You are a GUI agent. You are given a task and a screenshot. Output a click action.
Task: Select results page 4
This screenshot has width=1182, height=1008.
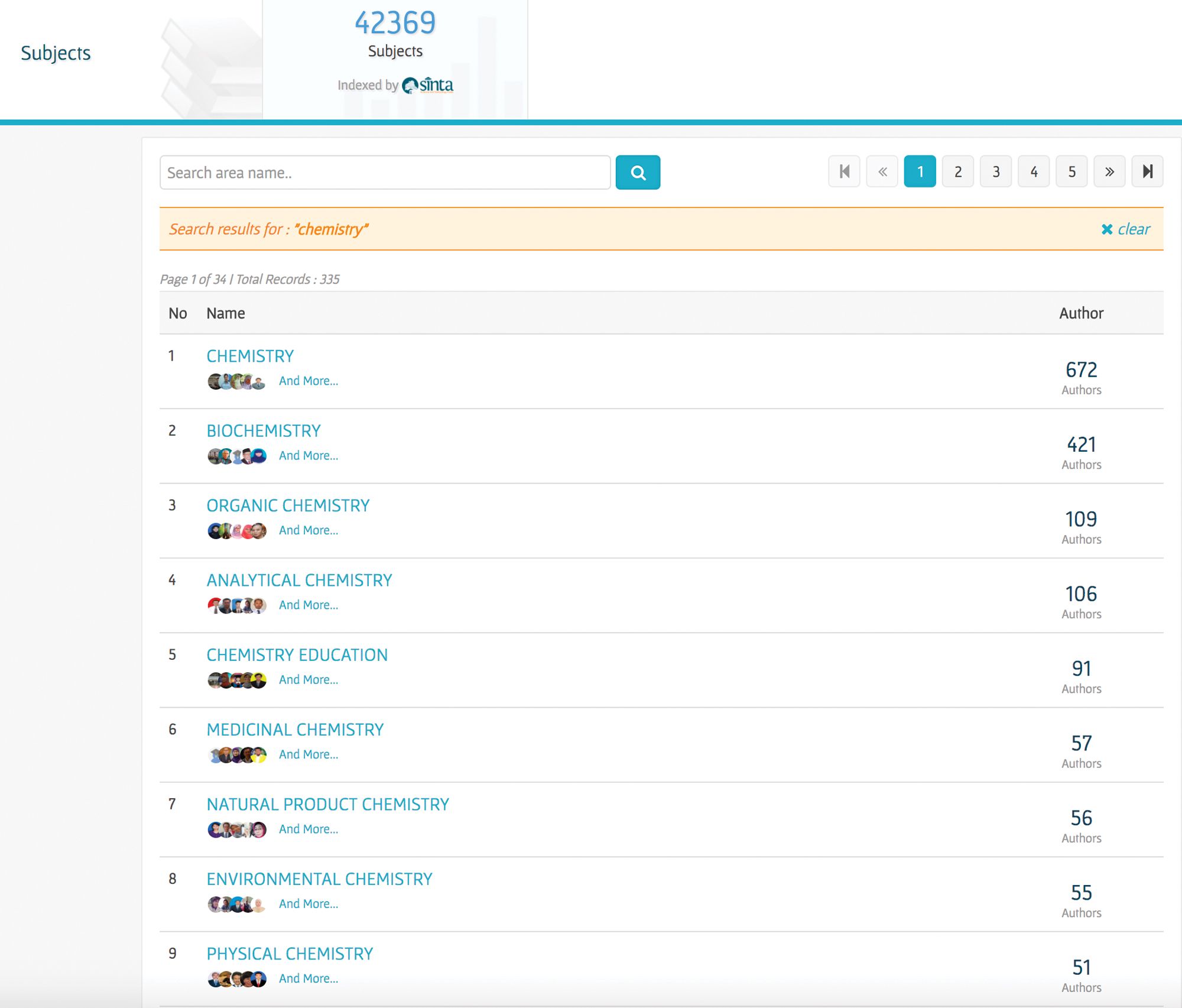click(1034, 172)
